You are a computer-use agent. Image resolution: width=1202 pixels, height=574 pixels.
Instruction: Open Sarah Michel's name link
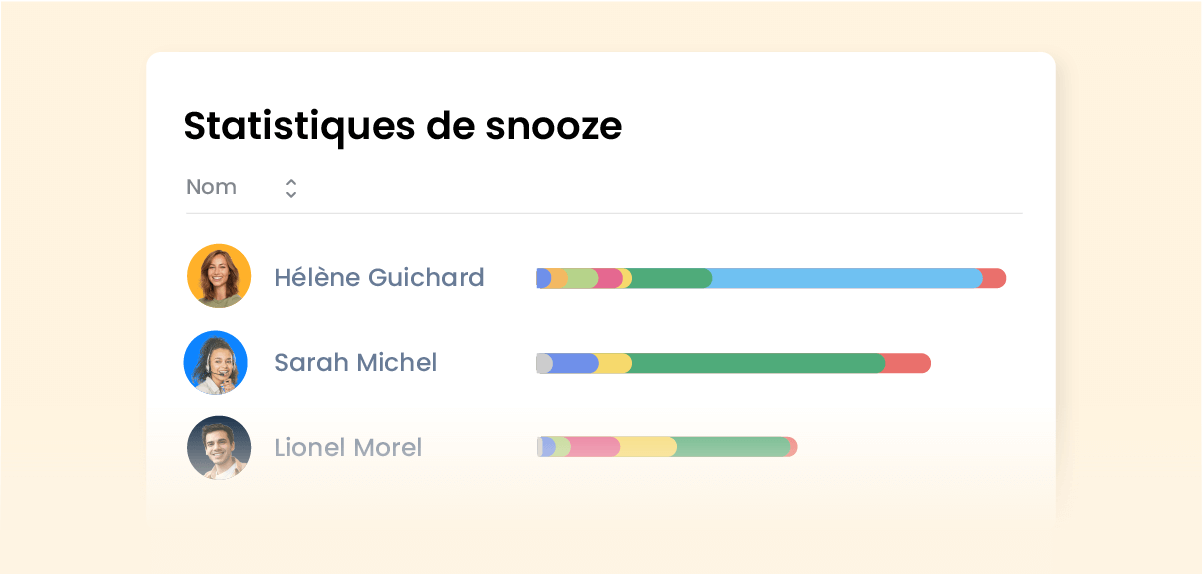(355, 362)
